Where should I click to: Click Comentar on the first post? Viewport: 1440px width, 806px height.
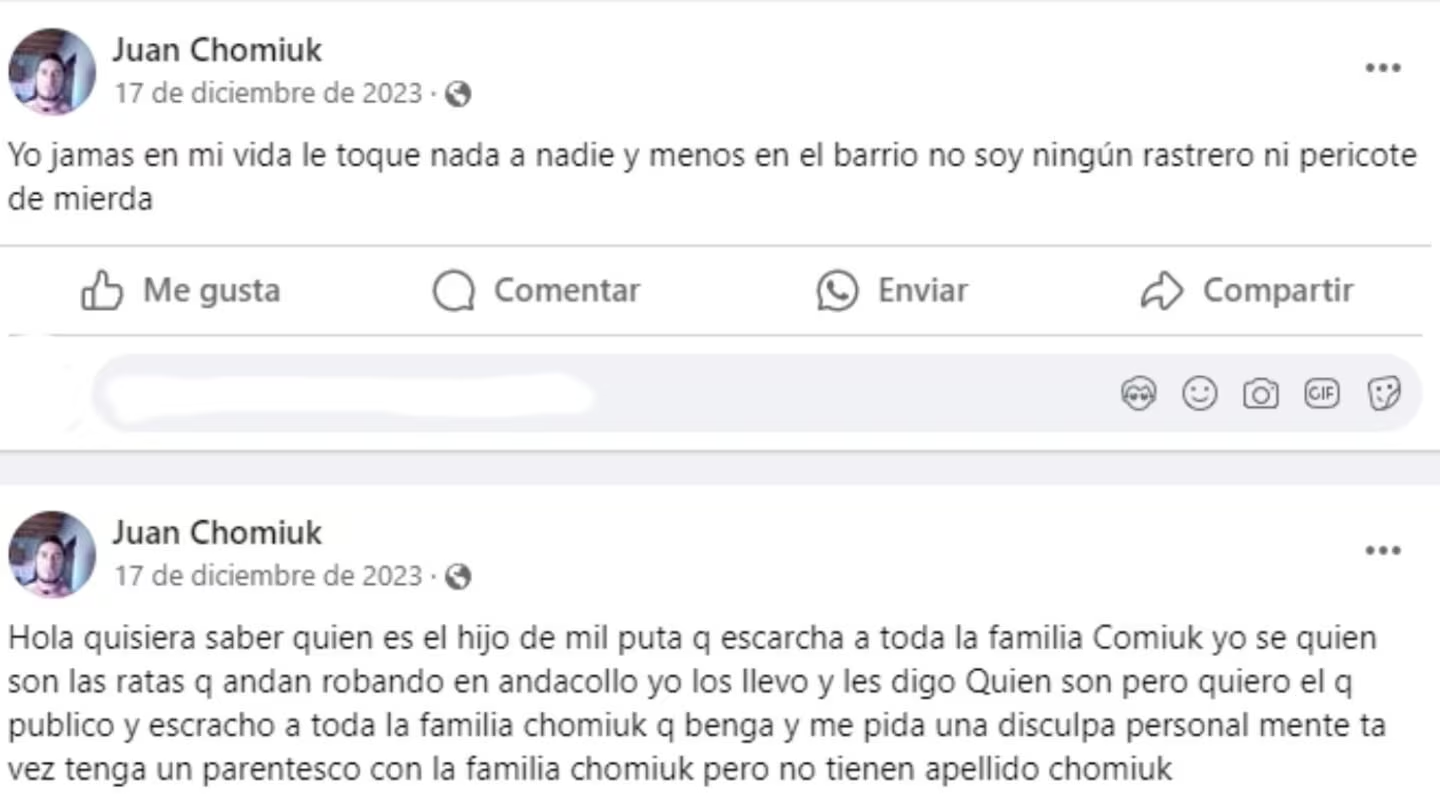[536, 291]
